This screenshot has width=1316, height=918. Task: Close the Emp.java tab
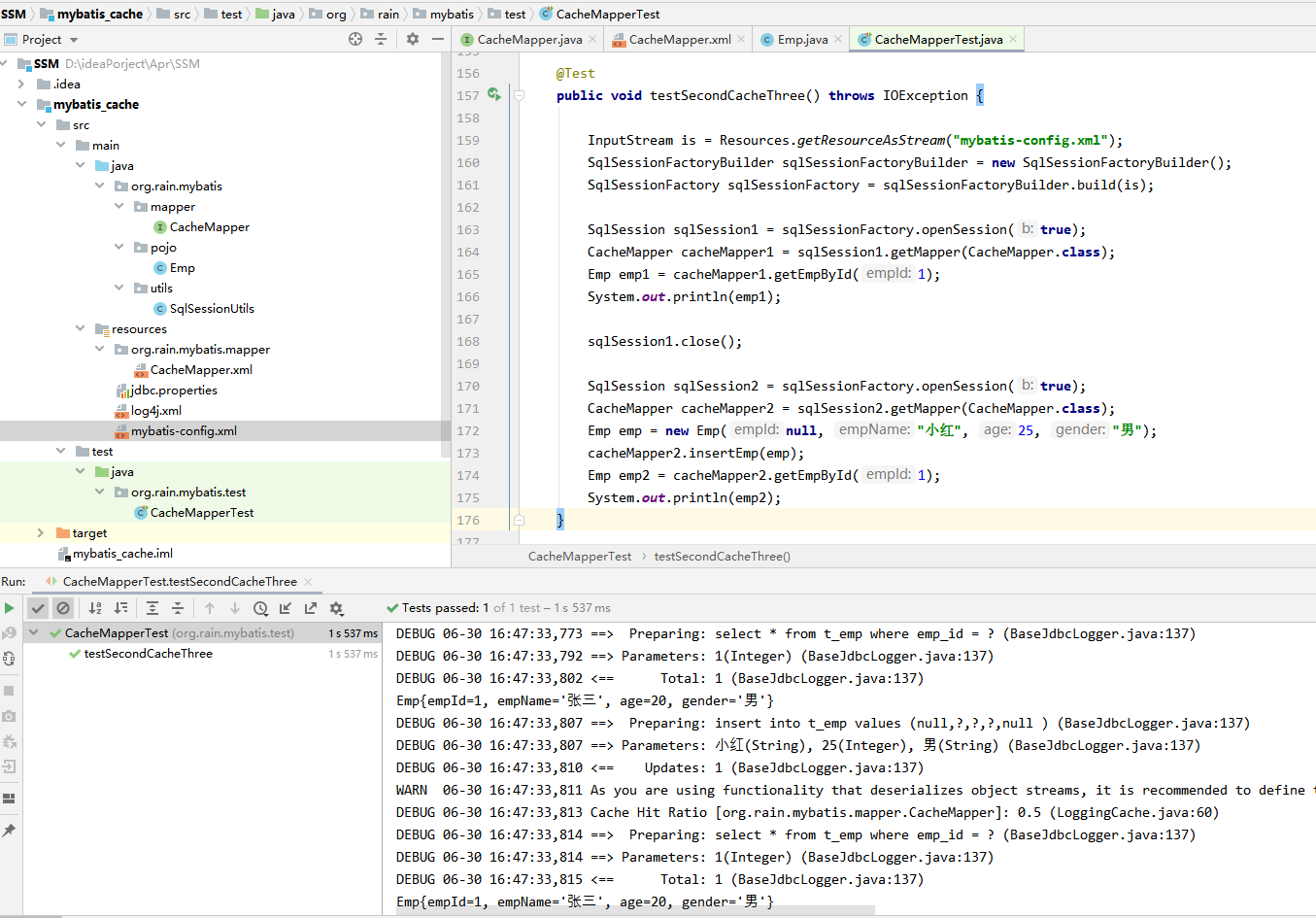[x=838, y=39]
